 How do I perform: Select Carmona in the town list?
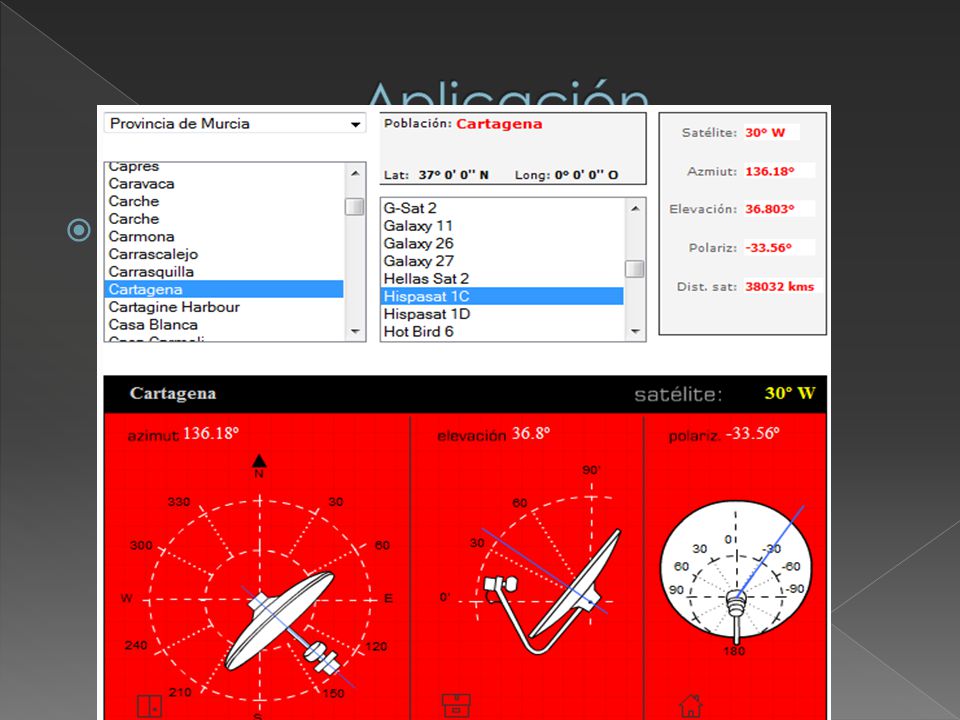click(x=223, y=236)
